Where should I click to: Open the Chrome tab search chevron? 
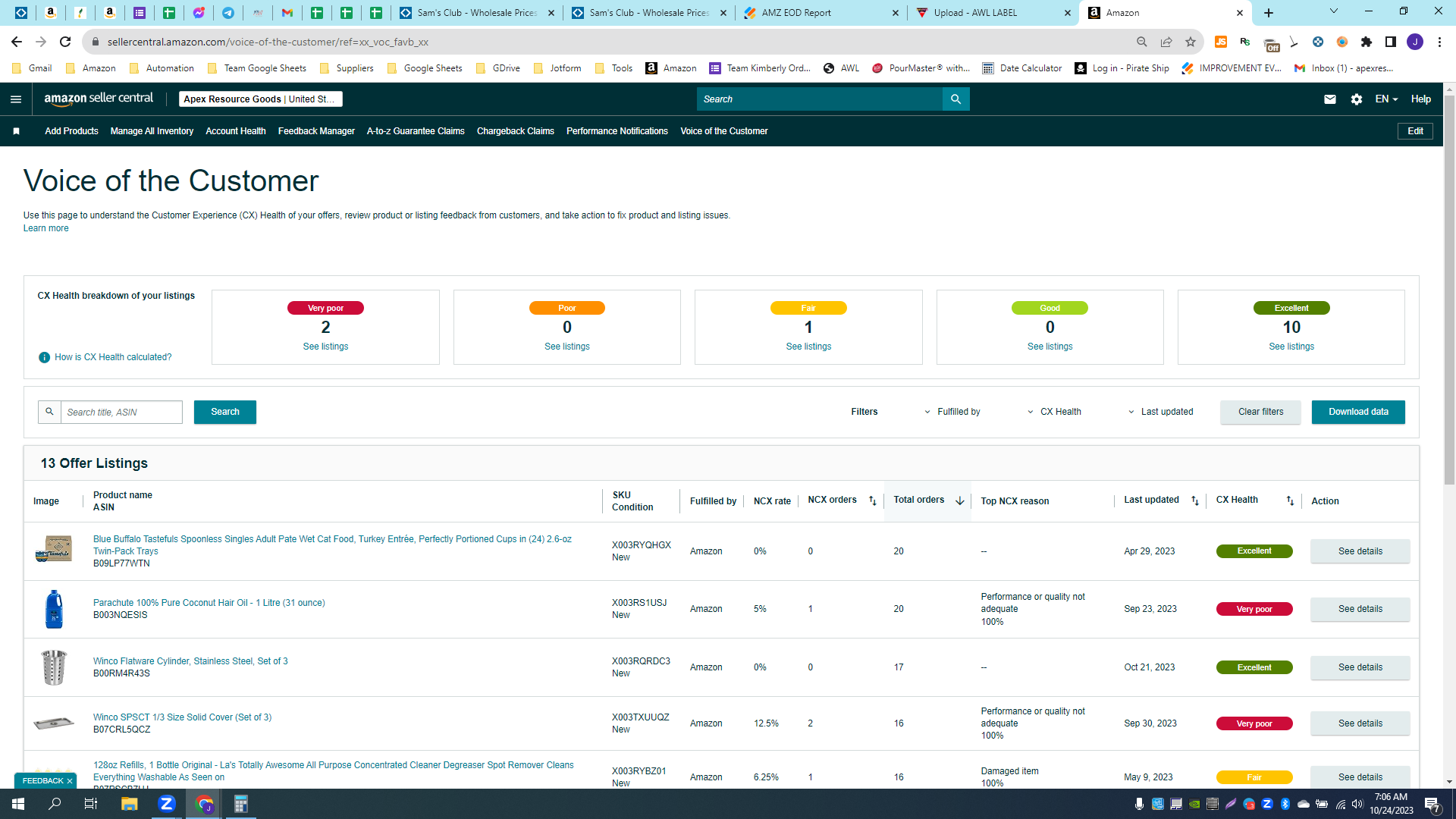point(1334,11)
